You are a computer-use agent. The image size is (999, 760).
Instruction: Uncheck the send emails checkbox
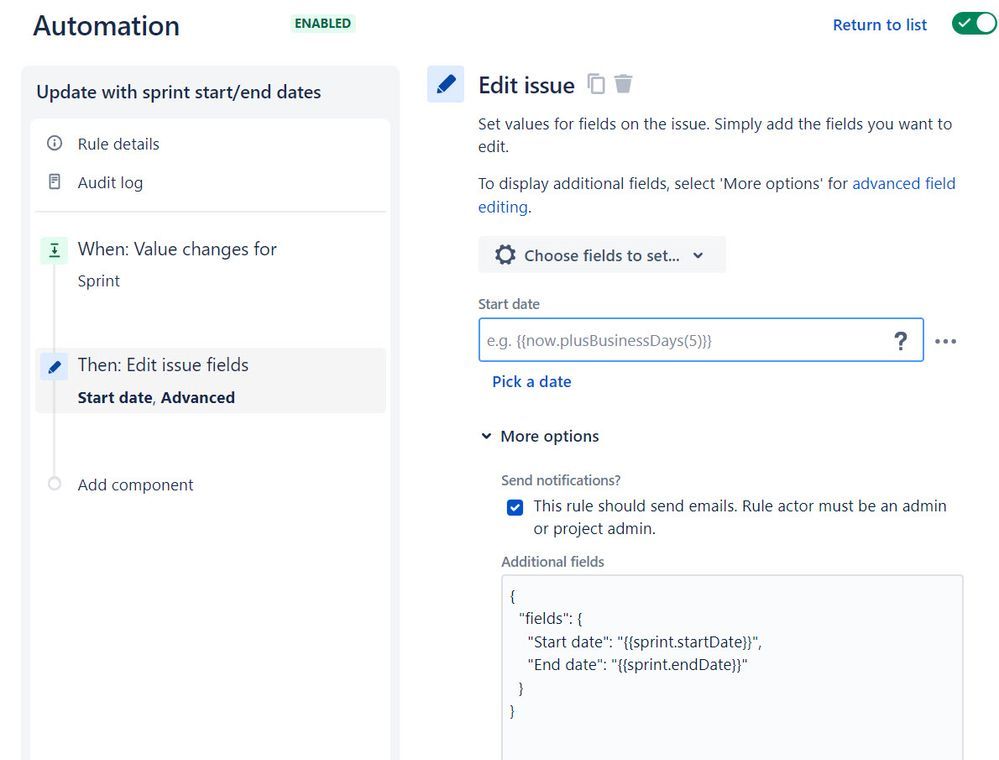(x=515, y=507)
